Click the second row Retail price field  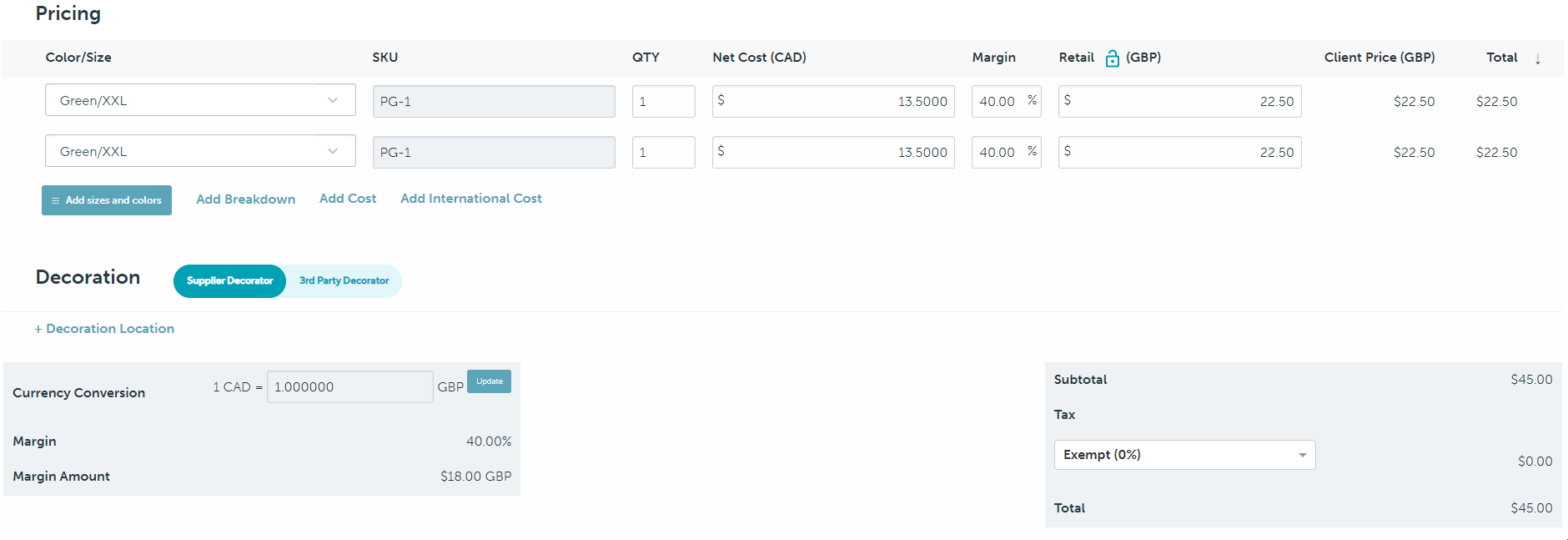(x=1179, y=153)
